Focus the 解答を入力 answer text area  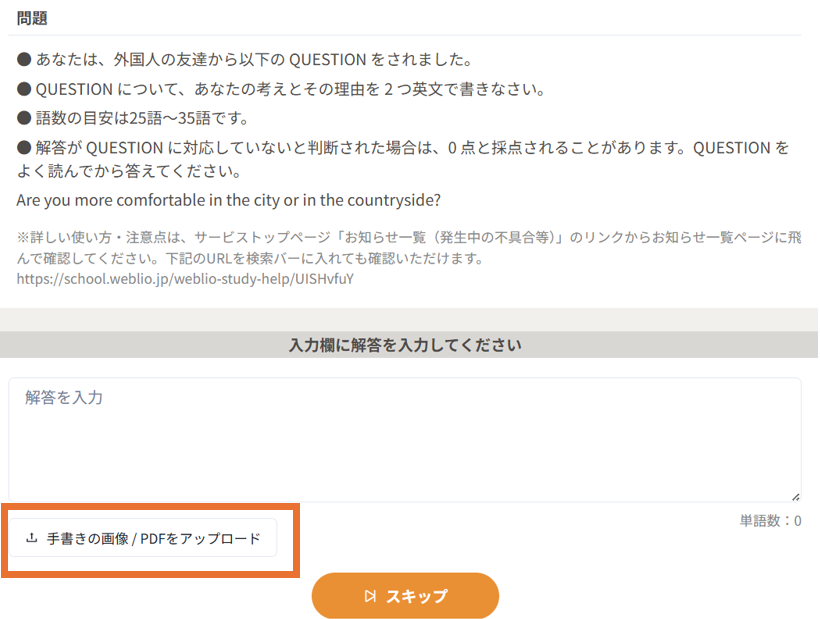click(404, 440)
